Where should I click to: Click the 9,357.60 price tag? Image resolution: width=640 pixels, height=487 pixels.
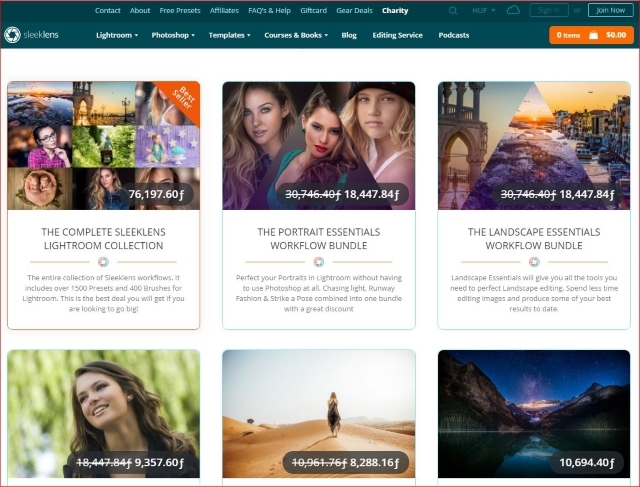(x=130, y=463)
